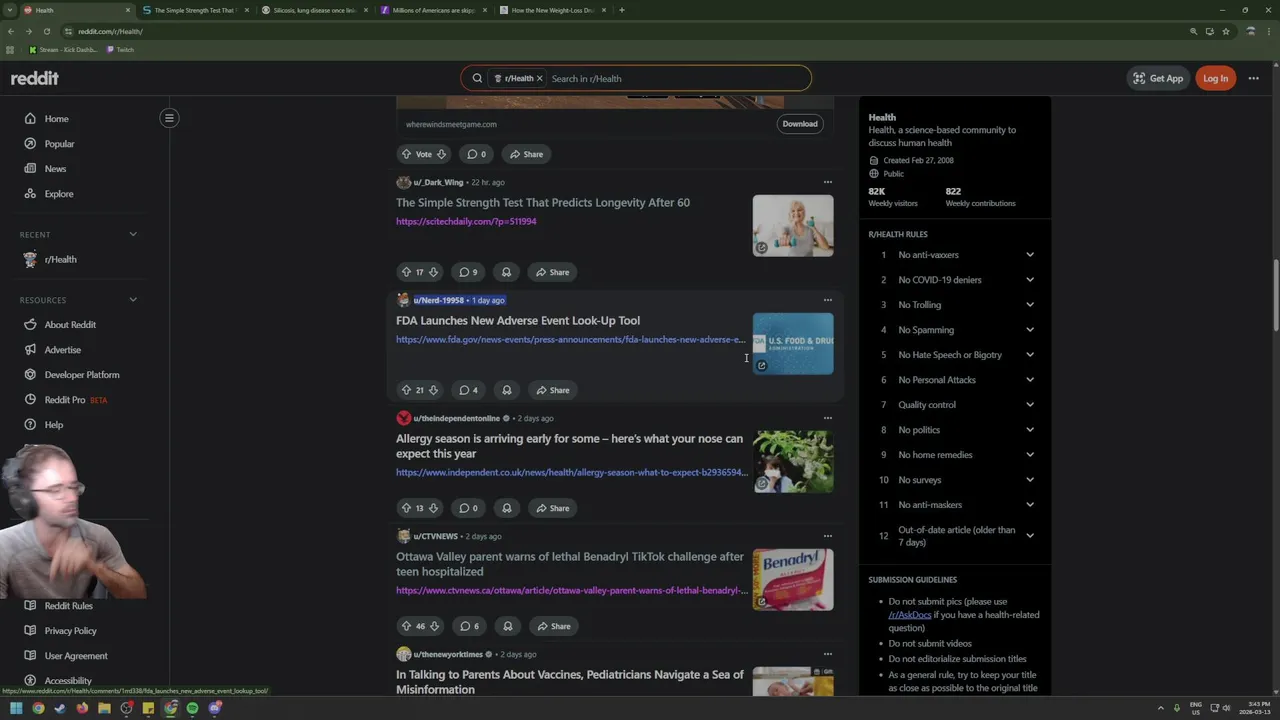The height and width of the screenshot is (720, 1280).
Task: Open Windows Start menu on taskbar
Action: [16, 708]
